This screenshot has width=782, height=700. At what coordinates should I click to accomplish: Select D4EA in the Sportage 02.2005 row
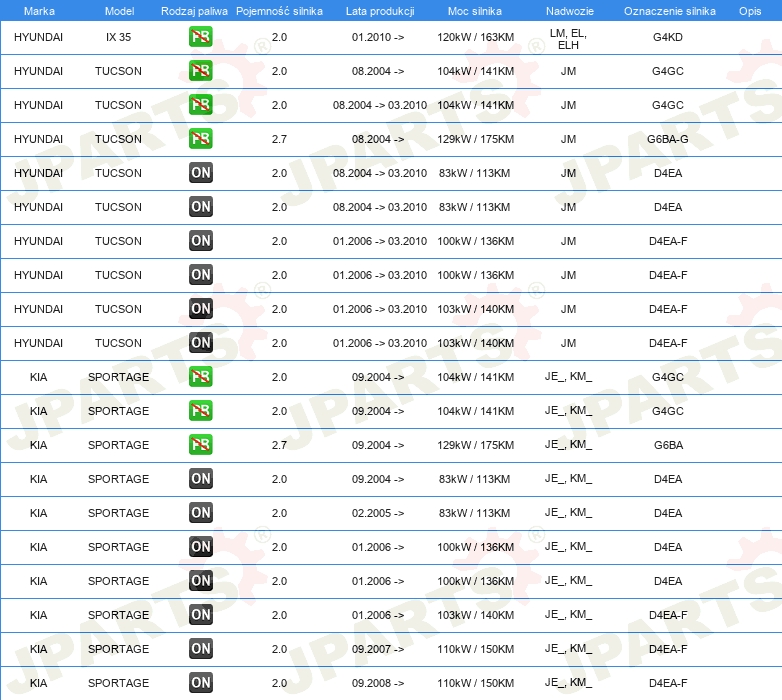click(668, 513)
